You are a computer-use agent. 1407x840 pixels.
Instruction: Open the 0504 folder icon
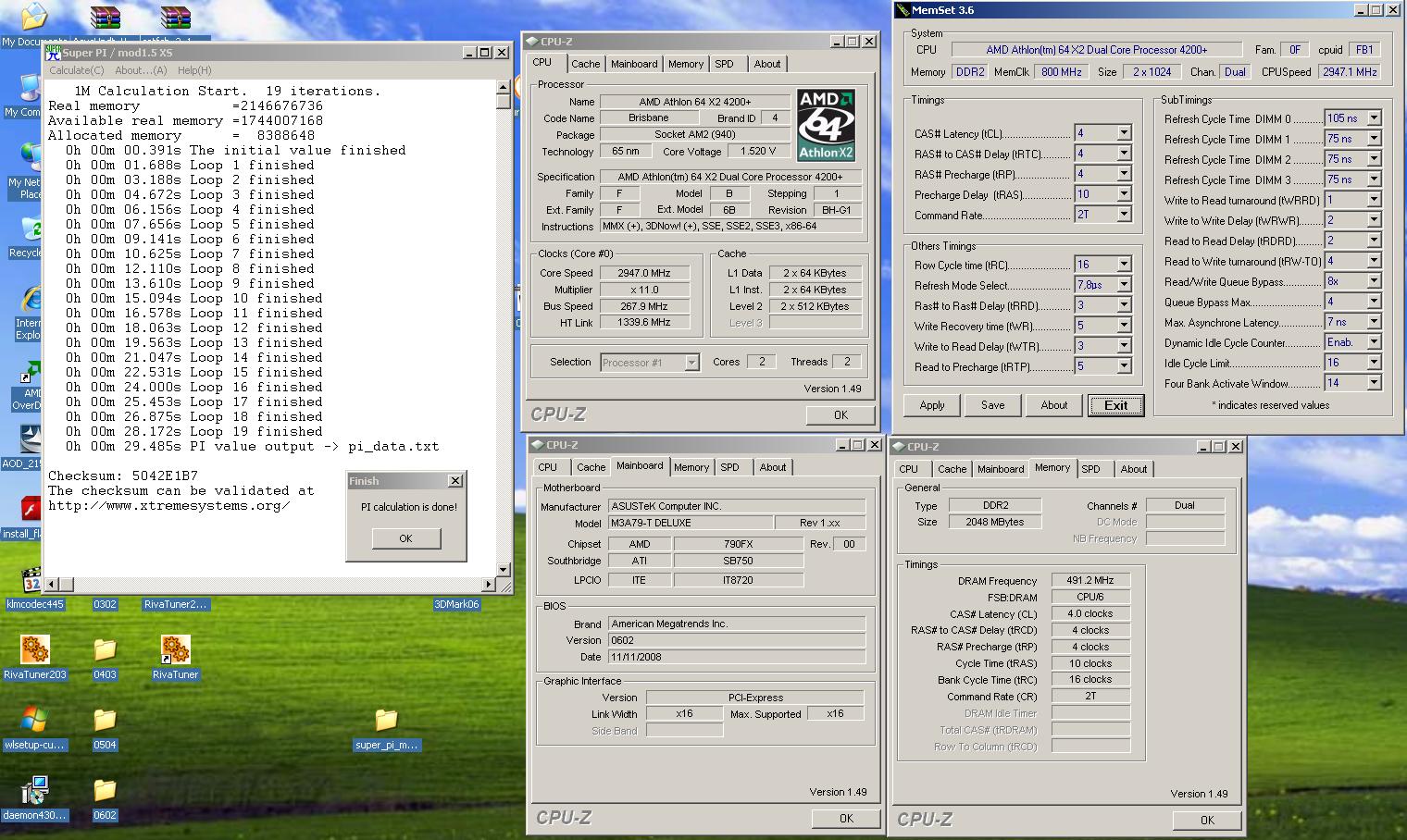(105, 720)
